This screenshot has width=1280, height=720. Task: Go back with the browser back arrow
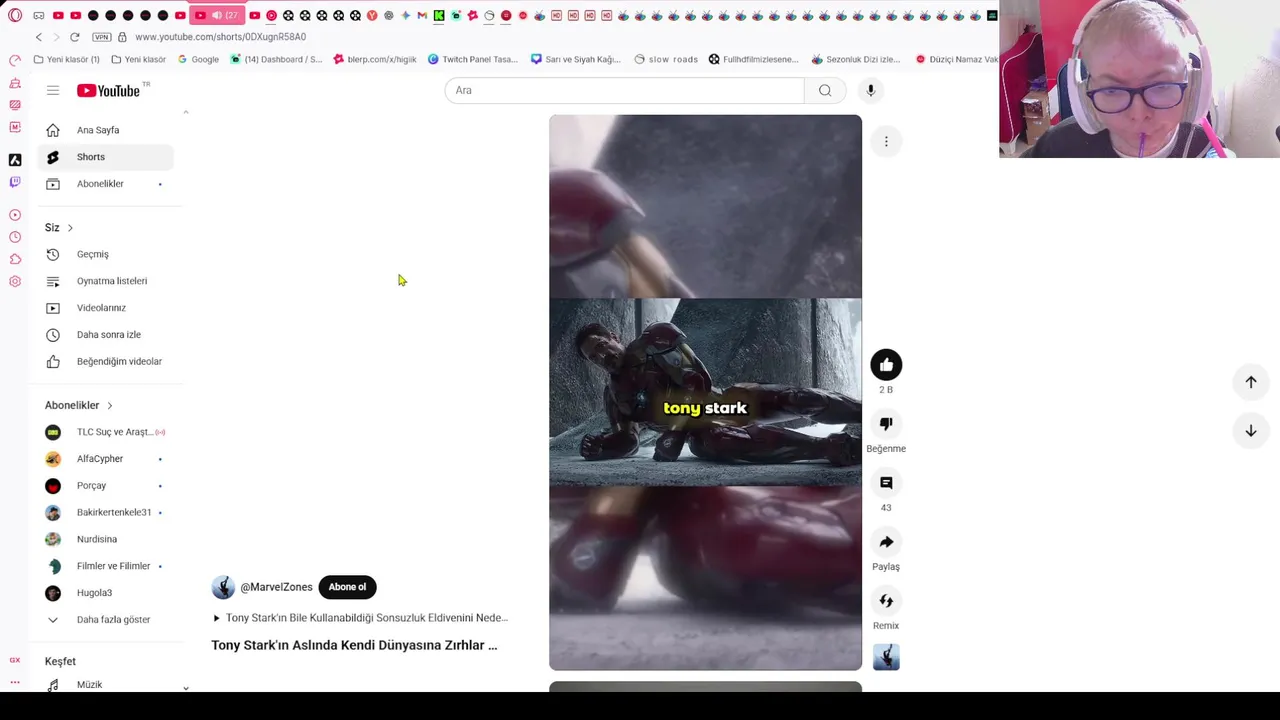point(39,37)
